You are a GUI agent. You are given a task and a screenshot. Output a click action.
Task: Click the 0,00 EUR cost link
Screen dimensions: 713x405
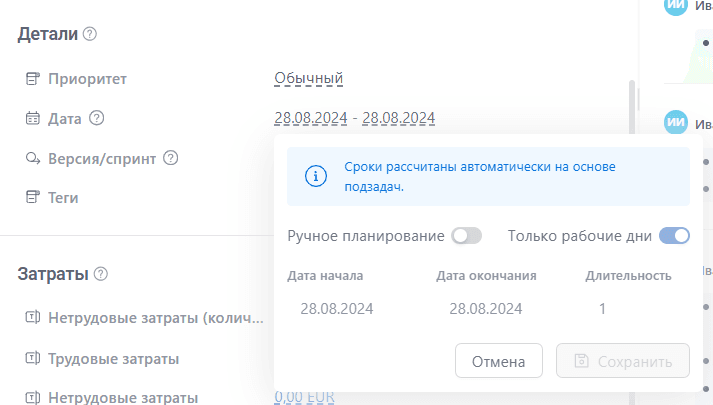[x=304, y=397]
